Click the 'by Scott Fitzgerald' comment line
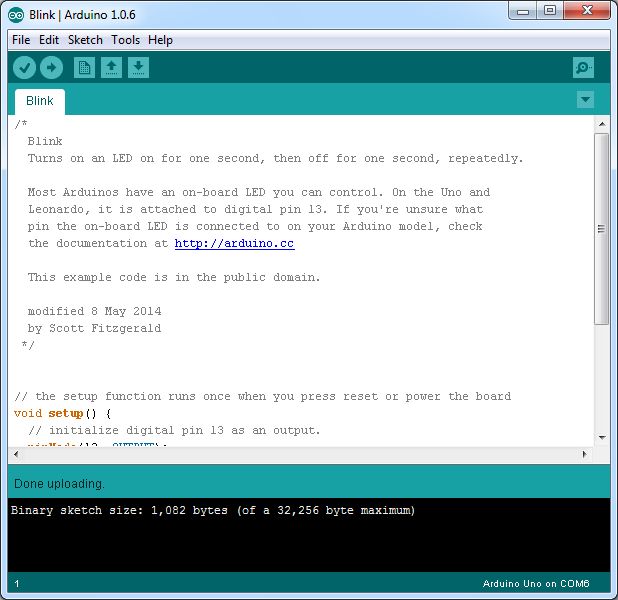The width and height of the screenshot is (618, 600). pyautogui.click(x=94, y=328)
